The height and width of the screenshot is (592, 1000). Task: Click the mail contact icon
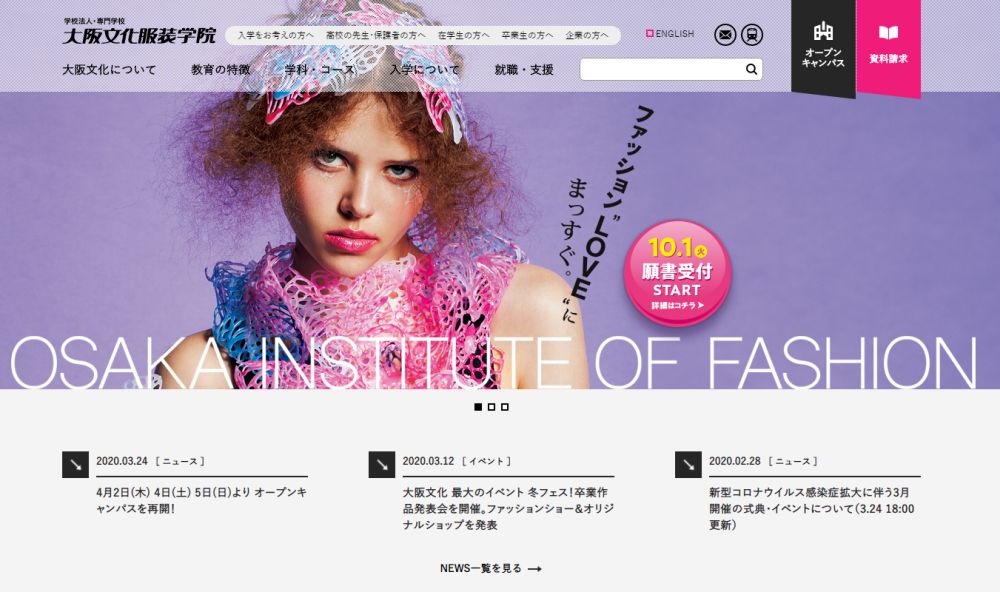coord(724,34)
